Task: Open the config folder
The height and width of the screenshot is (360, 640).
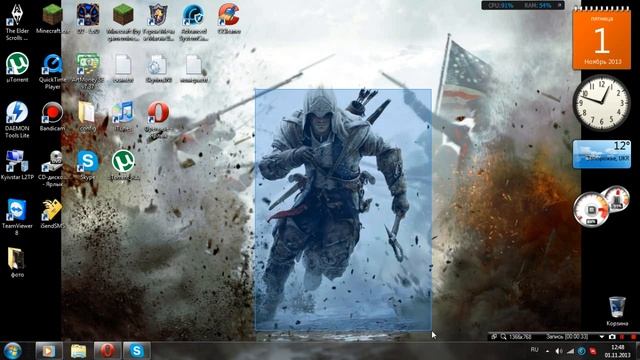Action: [x=87, y=116]
